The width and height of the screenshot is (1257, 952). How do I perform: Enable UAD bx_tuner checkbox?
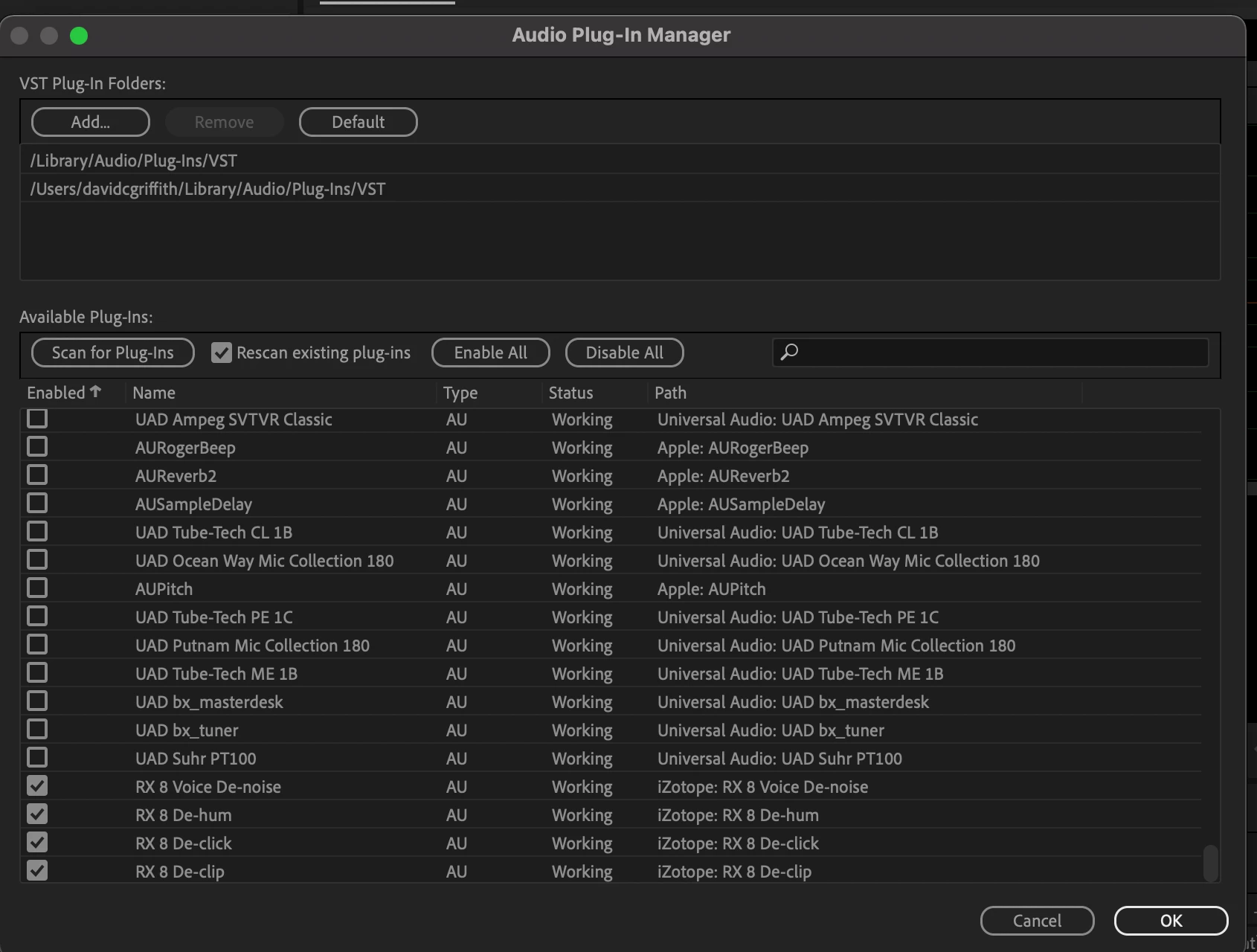click(37, 730)
